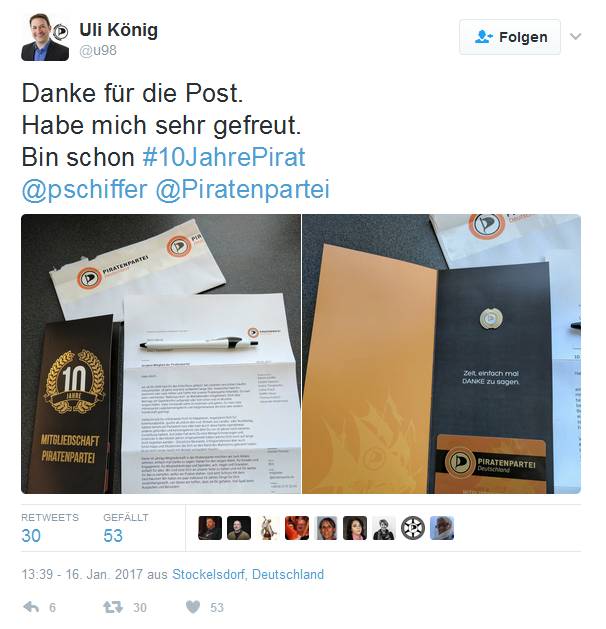This screenshot has height=629, width=606.
Task: Click the orange crowd avatar in likers row
Action: click(x=297, y=528)
